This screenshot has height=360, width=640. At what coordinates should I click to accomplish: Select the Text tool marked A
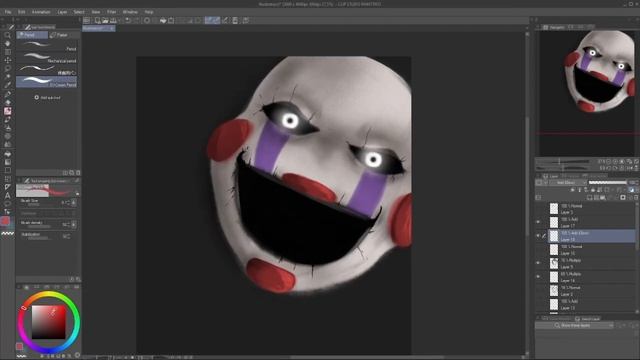tap(7, 196)
